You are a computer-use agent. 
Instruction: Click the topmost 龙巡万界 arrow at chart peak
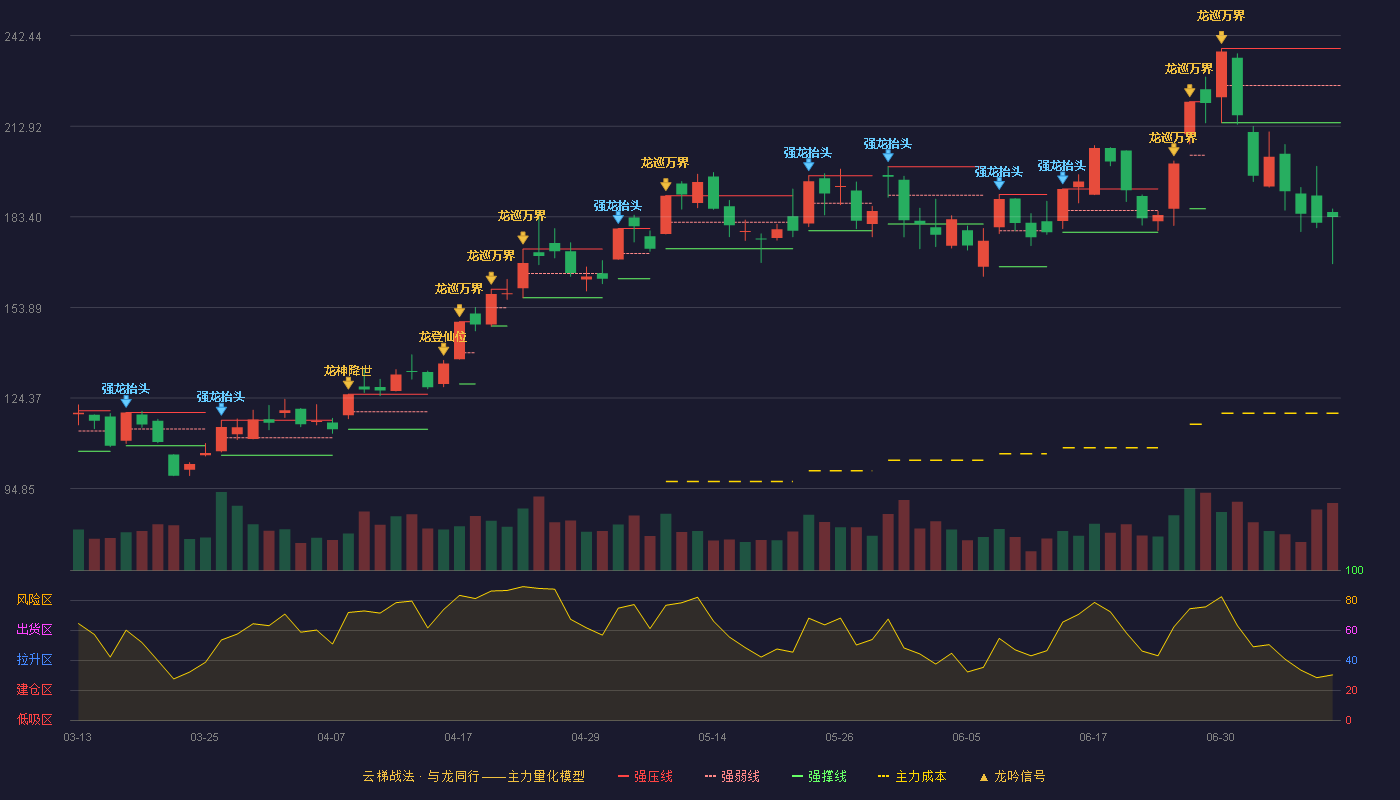(x=1221, y=38)
